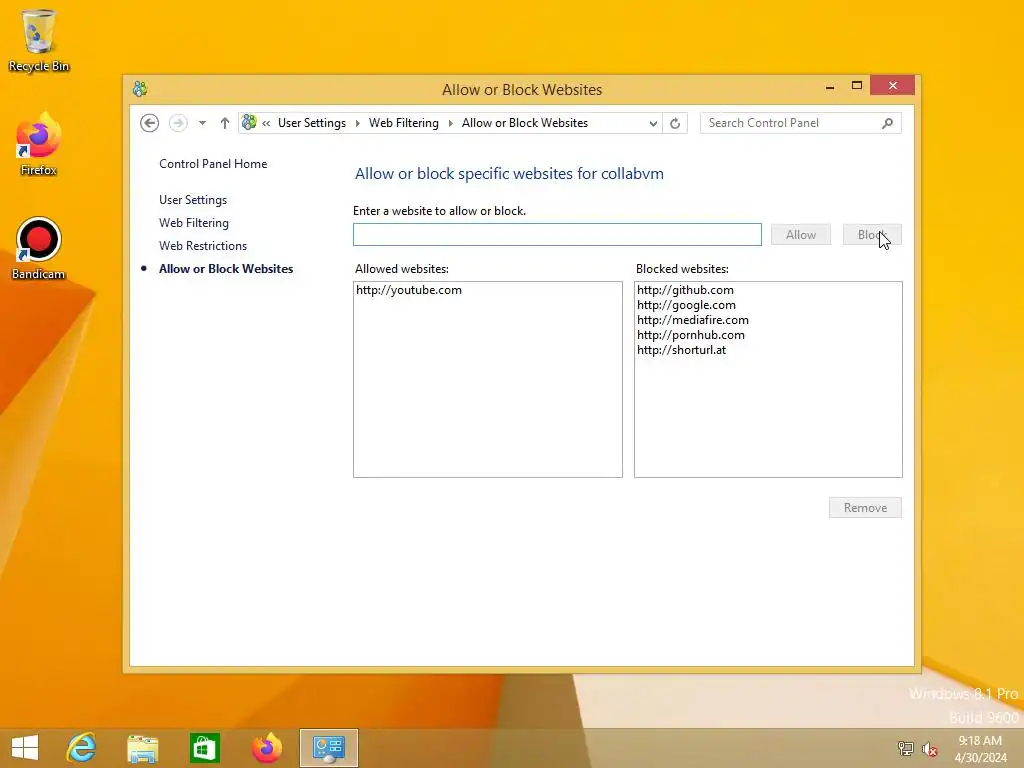Open the taskbar clock and date
This screenshot has height=768, width=1024.
point(980,749)
